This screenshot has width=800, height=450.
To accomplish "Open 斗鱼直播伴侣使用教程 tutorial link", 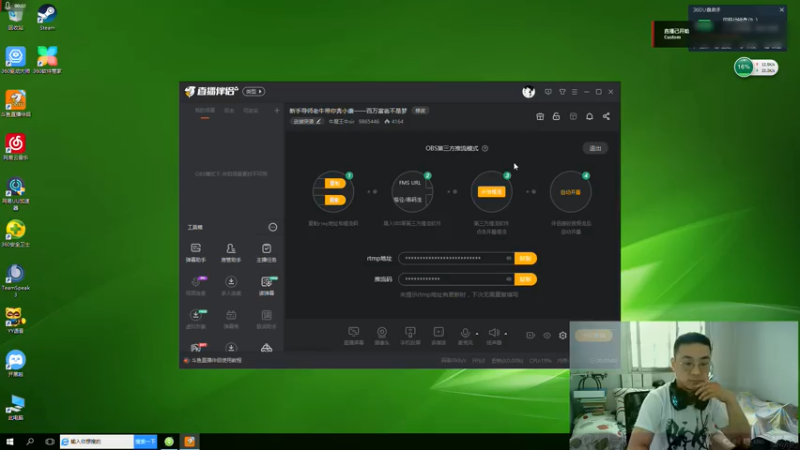I will tap(216, 360).
